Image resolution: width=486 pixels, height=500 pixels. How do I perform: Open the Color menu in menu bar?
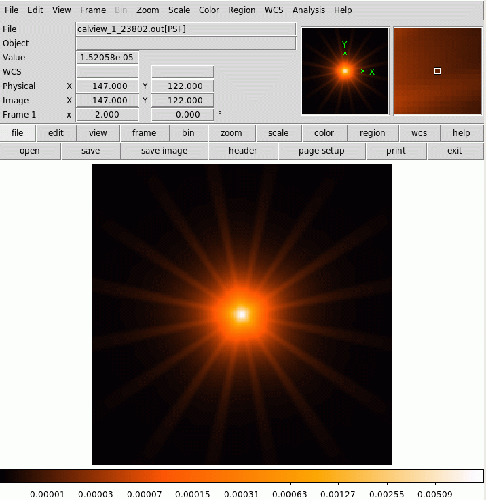point(209,10)
